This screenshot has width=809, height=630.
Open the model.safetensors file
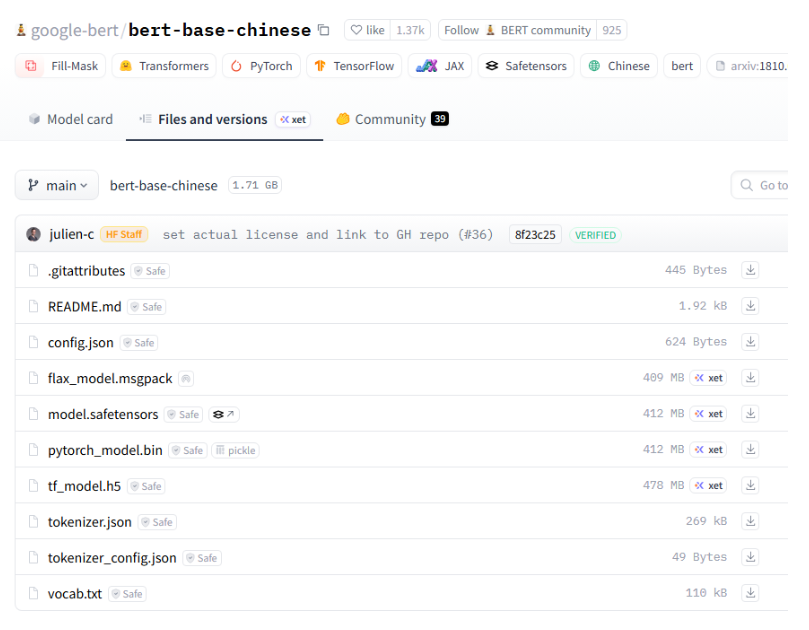(x=103, y=414)
